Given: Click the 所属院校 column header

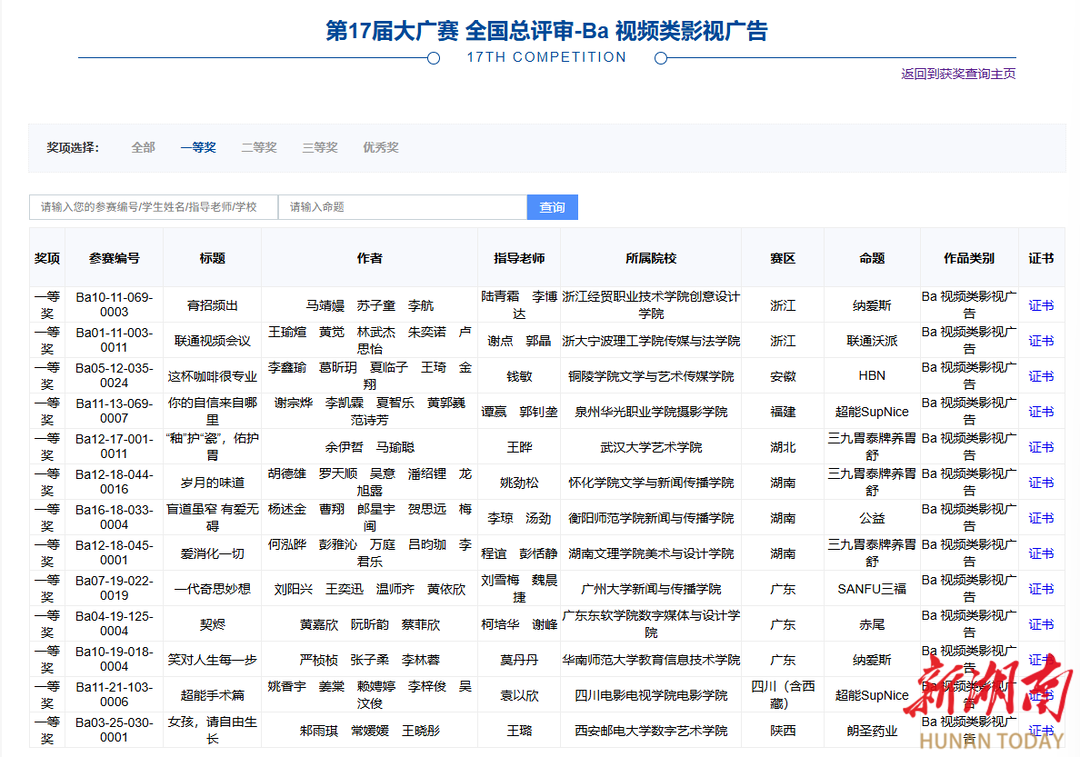Looking at the screenshot, I should coord(651,258).
